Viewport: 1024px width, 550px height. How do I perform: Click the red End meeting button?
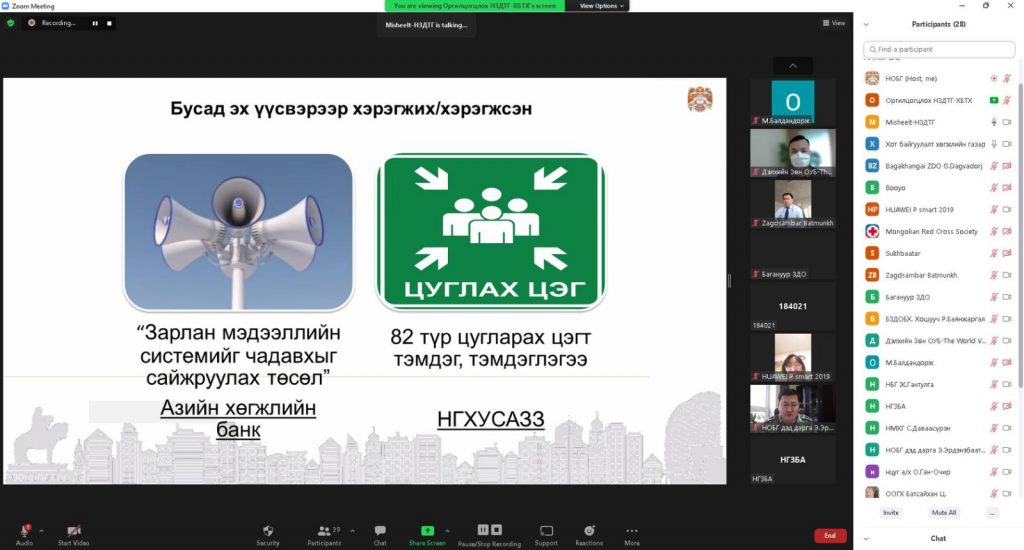pyautogui.click(x=829, y=536)
